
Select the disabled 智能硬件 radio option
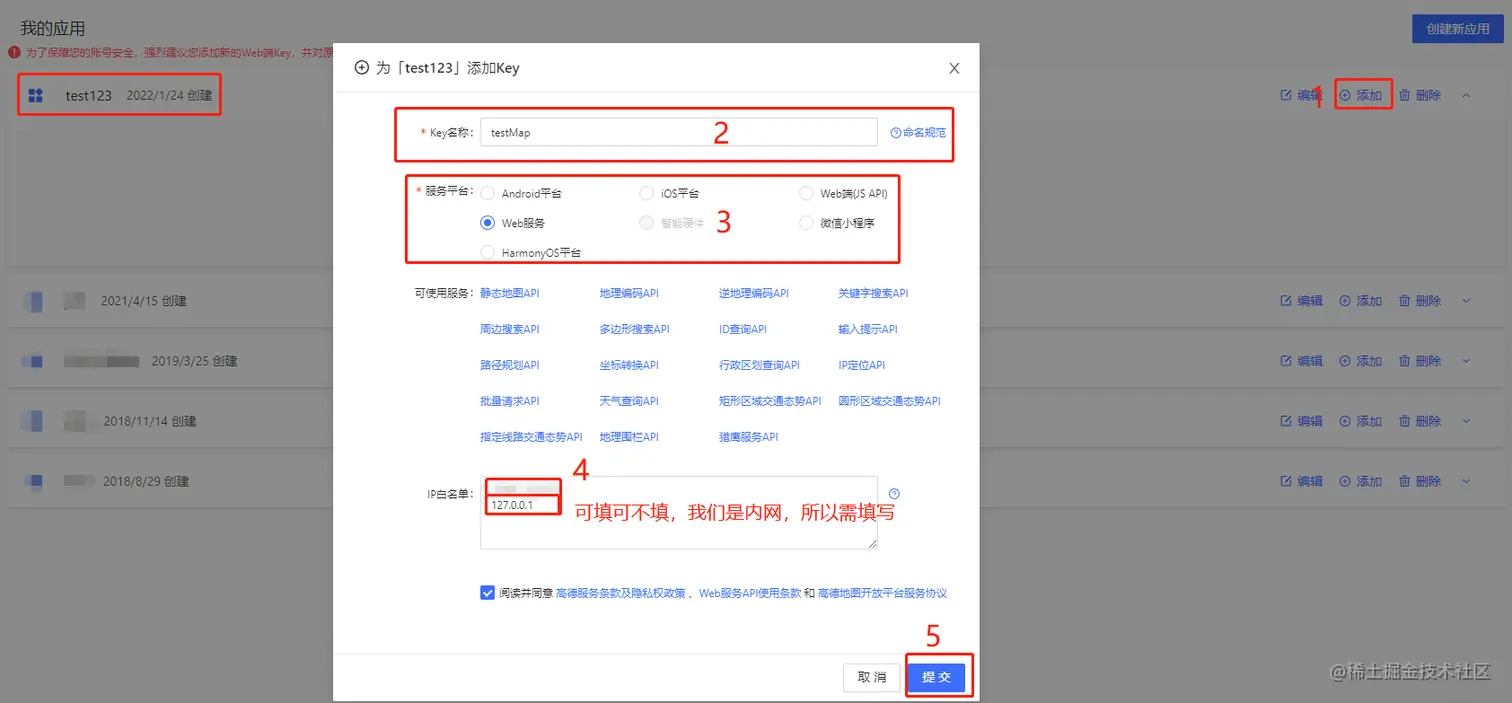646,223
